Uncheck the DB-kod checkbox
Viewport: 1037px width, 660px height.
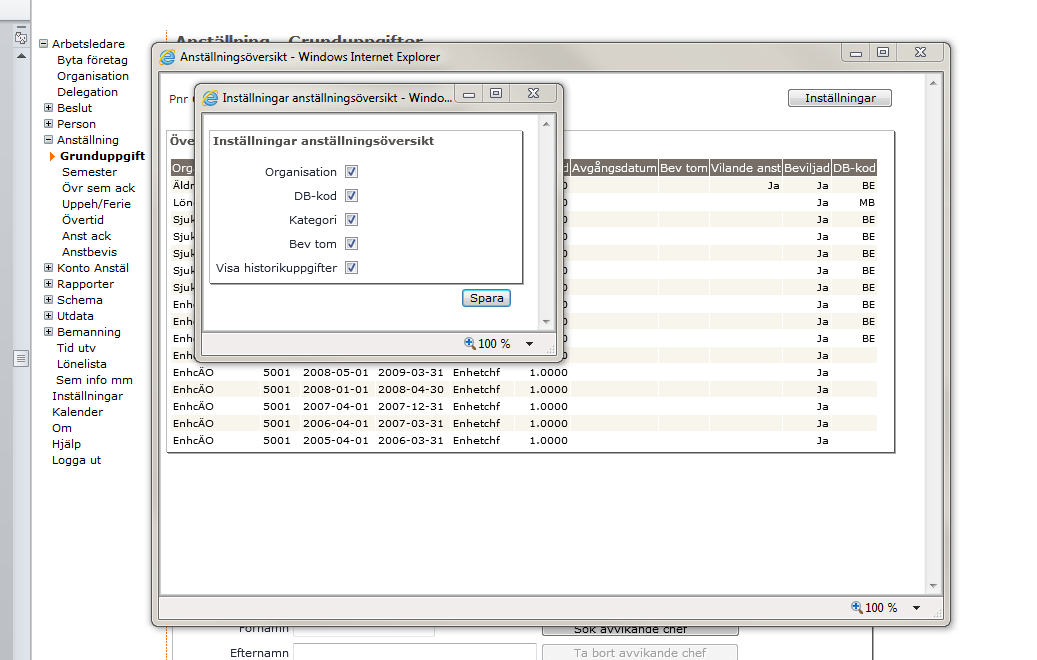pyautogui.click(x=351, y=196)
